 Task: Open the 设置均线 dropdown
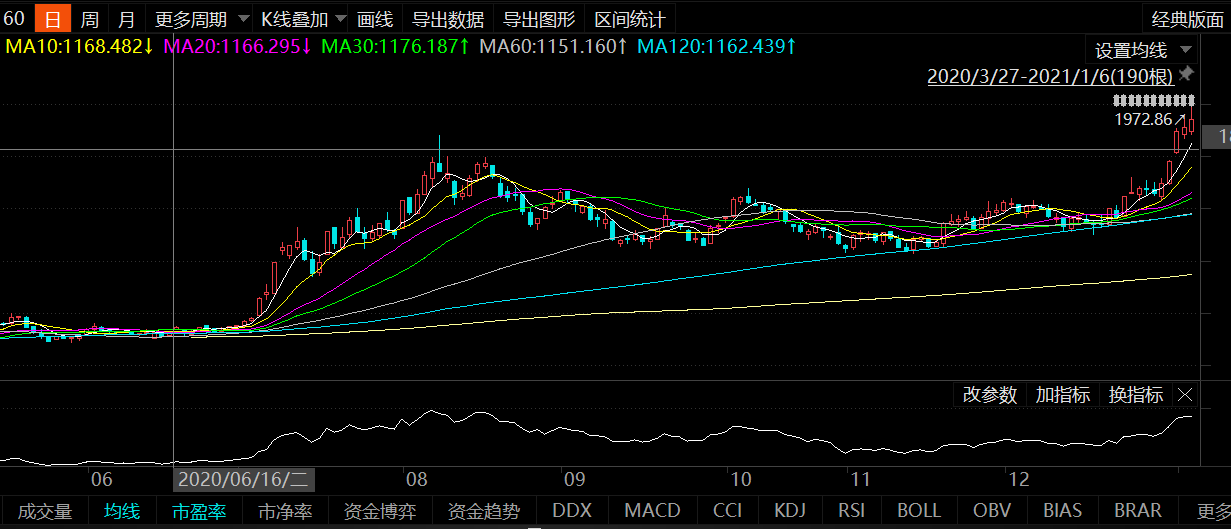(1141, 50)
